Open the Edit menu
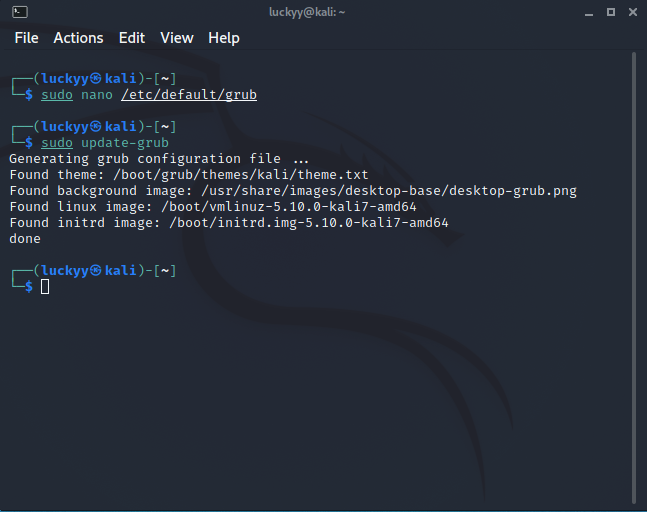This screenshot has width=647, height=512. (x=132, y=38)
